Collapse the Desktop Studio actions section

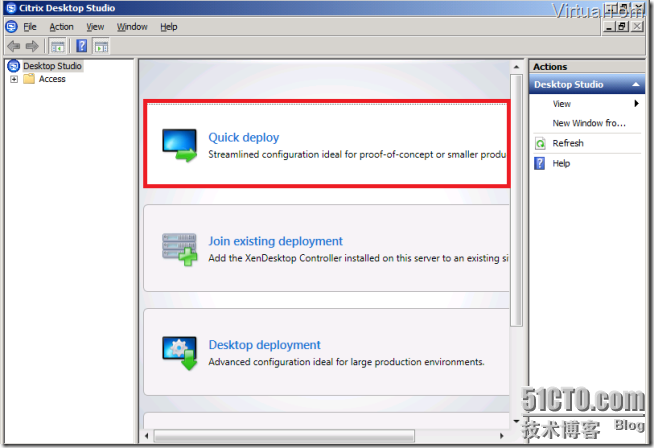(636, 84)
